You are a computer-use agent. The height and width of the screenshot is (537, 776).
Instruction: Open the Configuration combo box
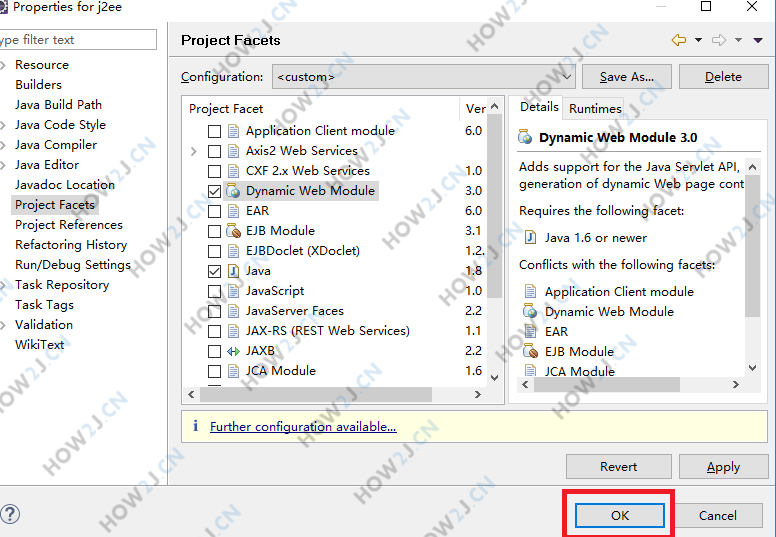click(x=423, y=77)
